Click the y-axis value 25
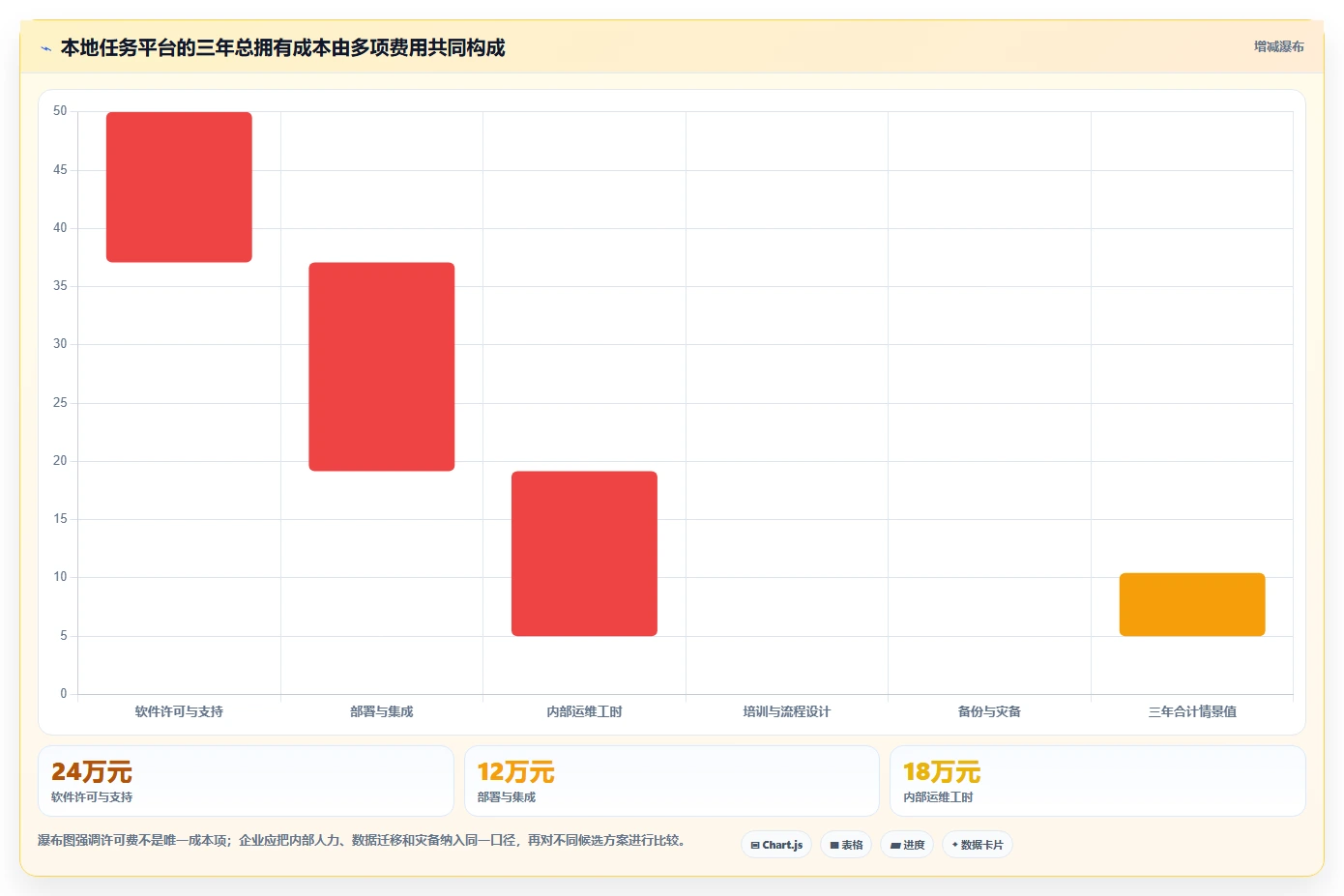This screenshot has width=1344, height=896. (x=60, y=402)
